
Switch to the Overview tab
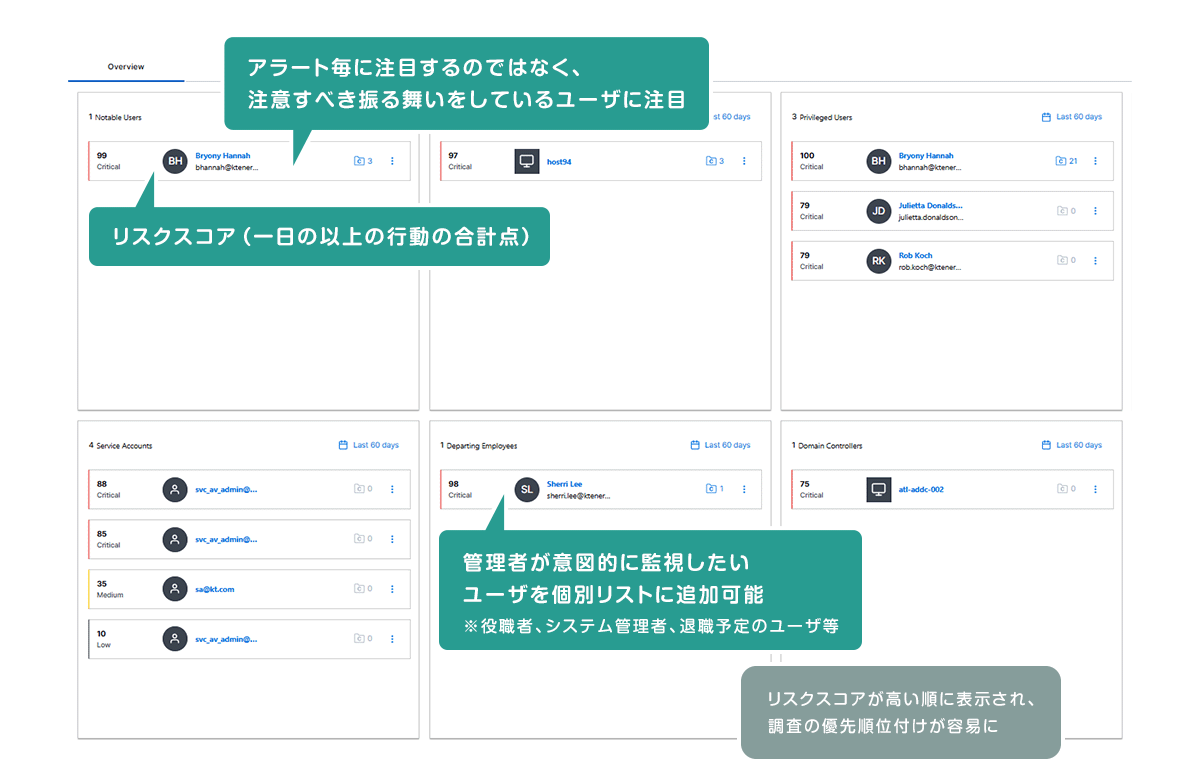click(x=126, y=67)
